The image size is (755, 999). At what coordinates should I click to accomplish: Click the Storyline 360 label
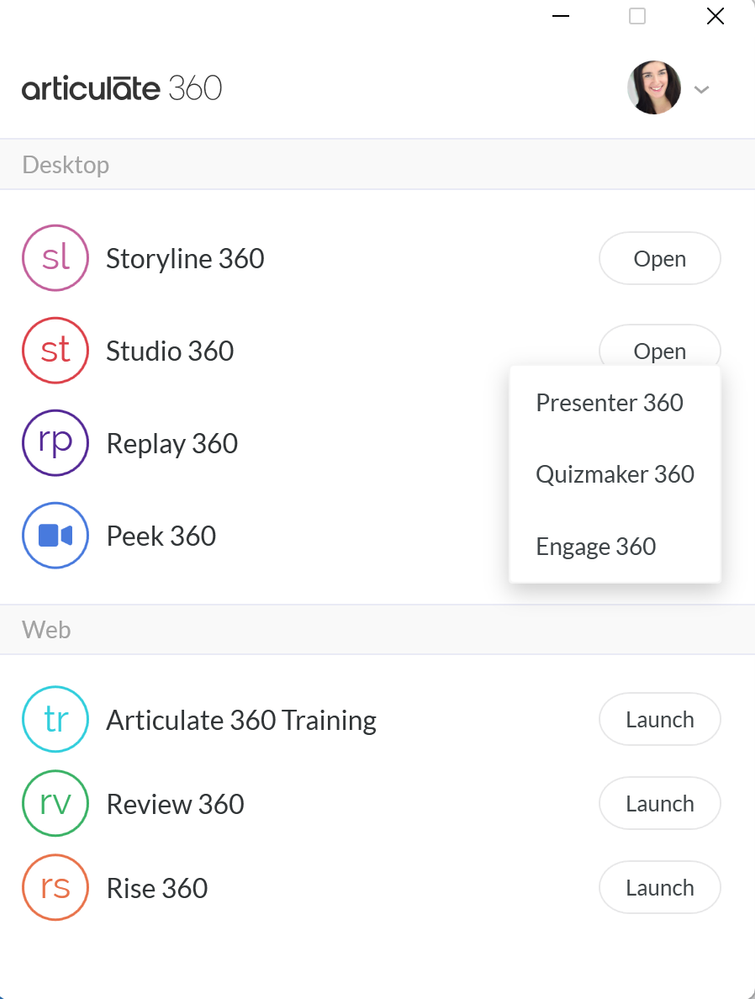tap(185, 259)
